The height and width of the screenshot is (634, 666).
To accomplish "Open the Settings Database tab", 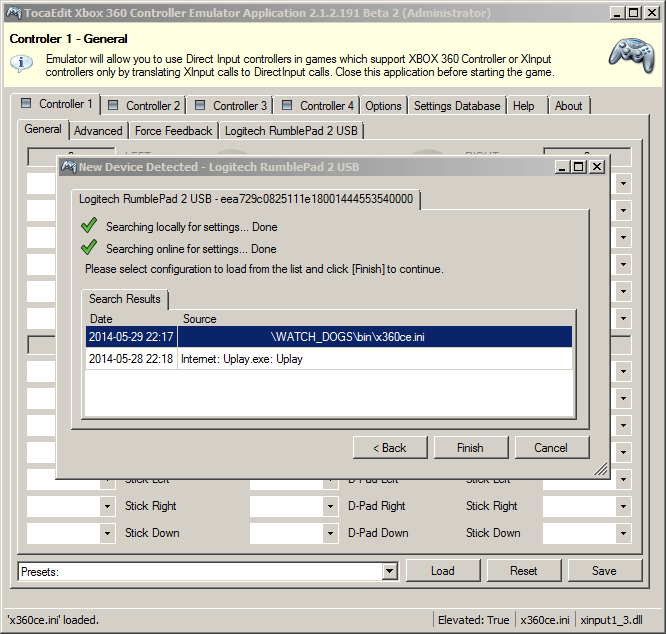I will point(457,106).
